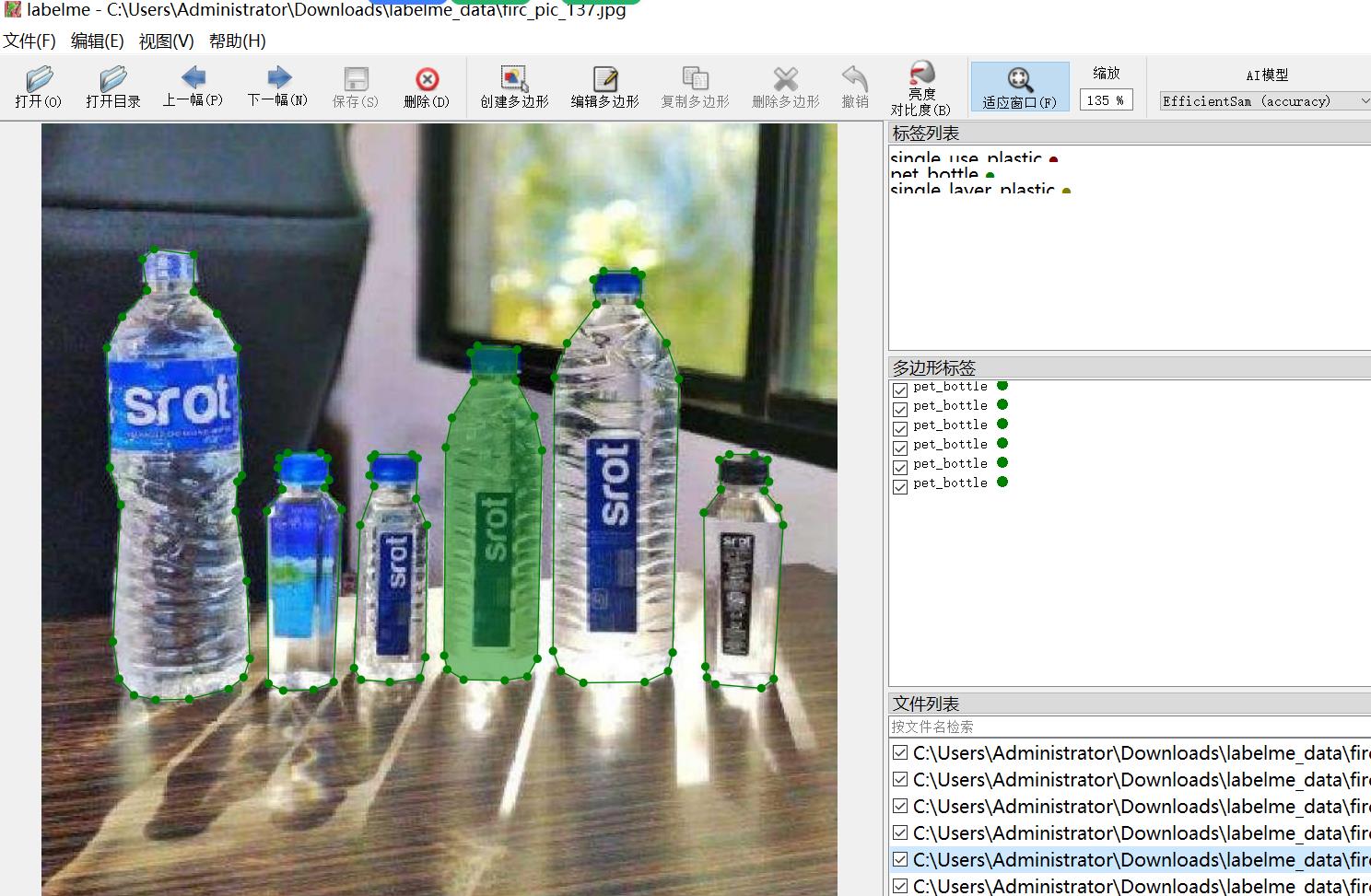
Task: Expand the AI模型 EfficientSam dropdown
Action: 1264,101
